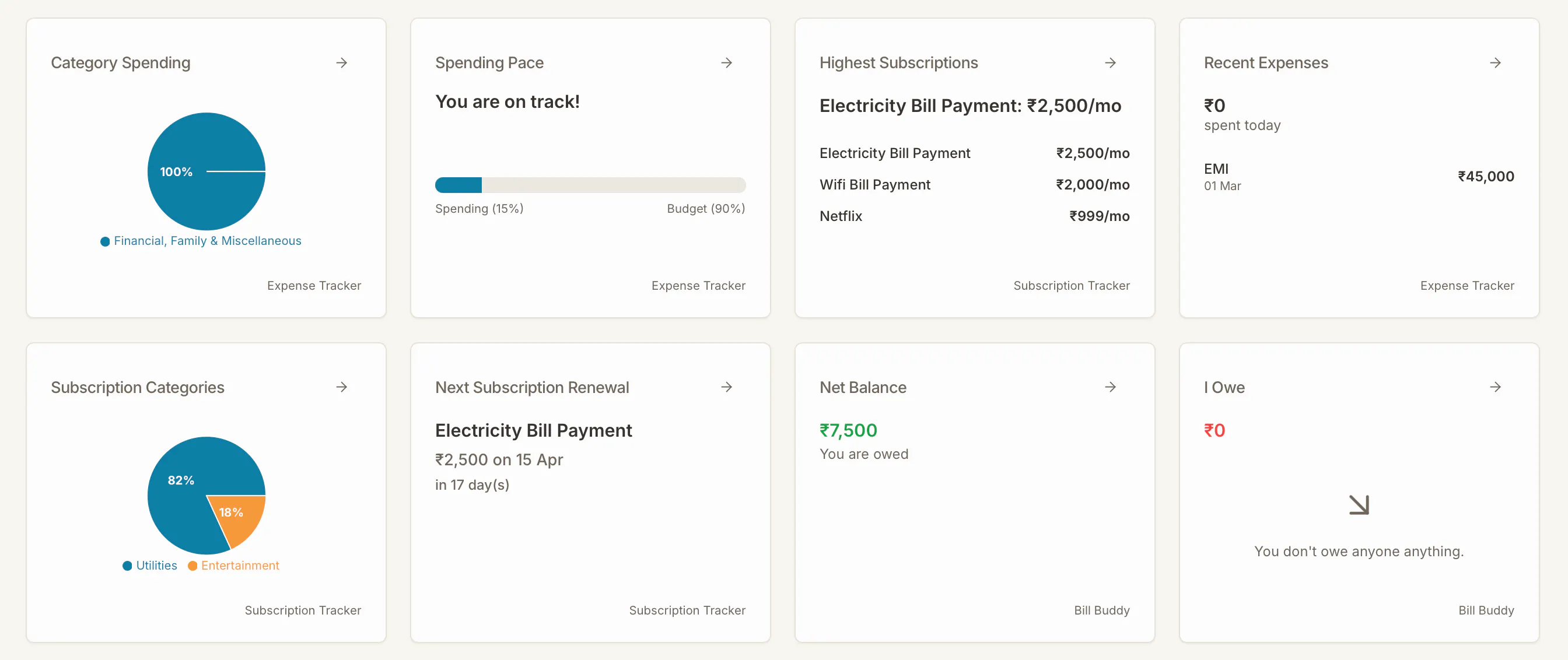The width and height of the screenshot is (1568, 660).
Task: Select the 100% category pie chart
Action: (206, 171)
